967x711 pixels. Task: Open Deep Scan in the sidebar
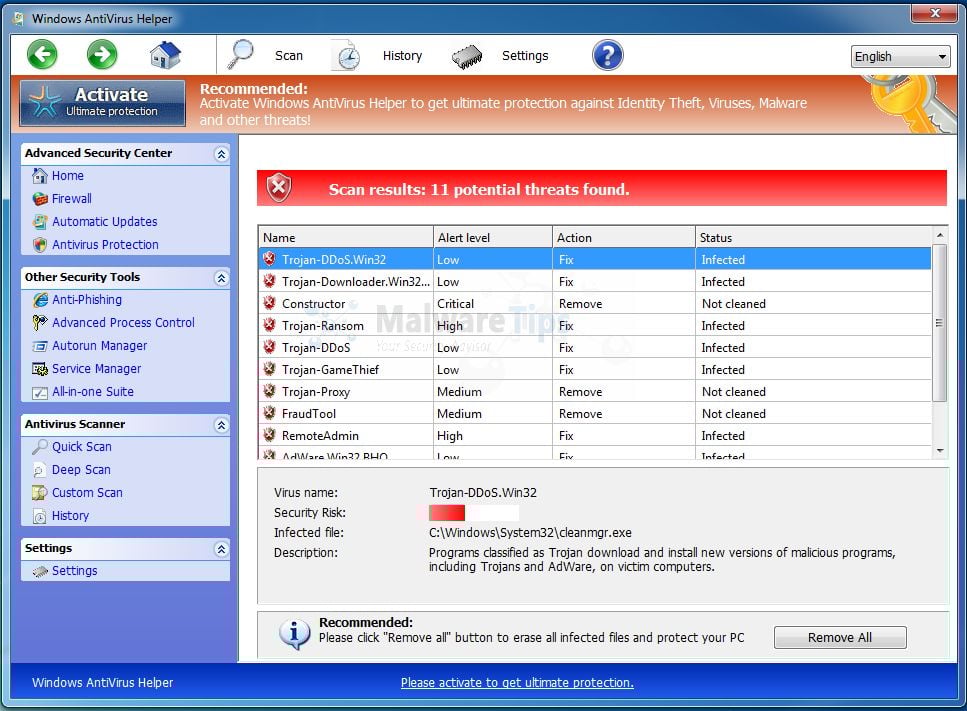click(x=81, y=470)
